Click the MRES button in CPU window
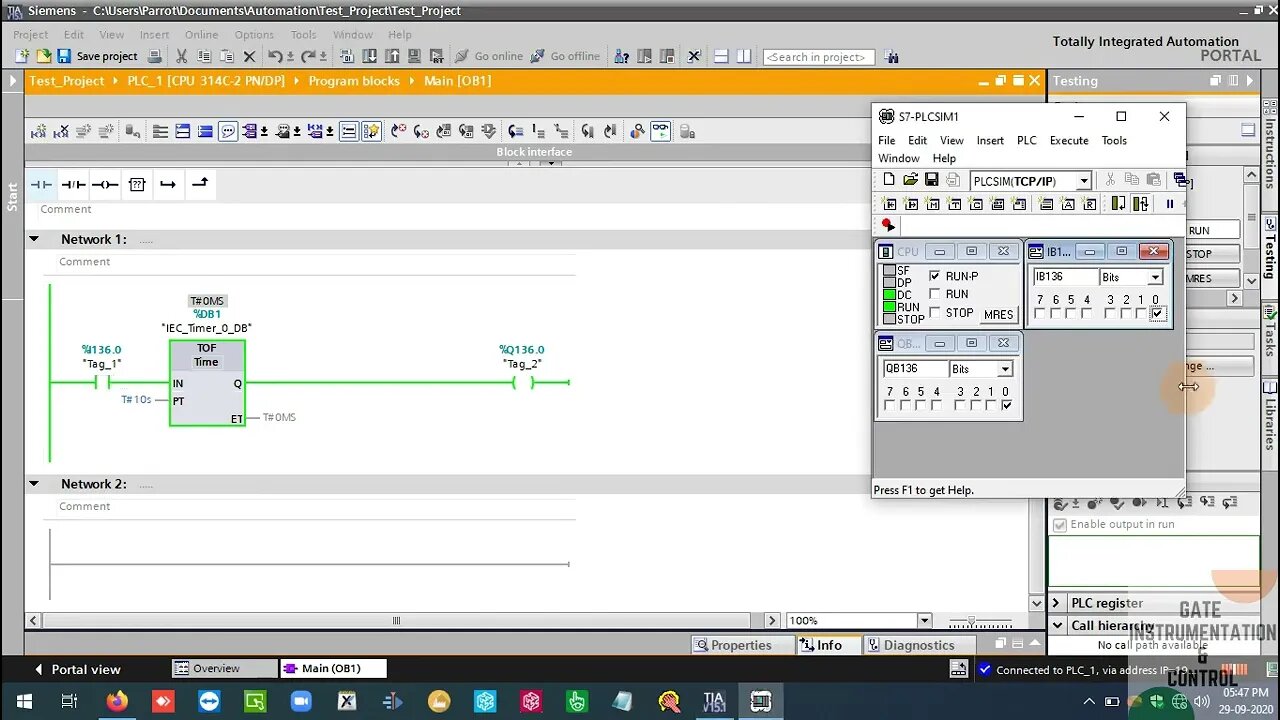1280x720 pixels. [999, 314]
